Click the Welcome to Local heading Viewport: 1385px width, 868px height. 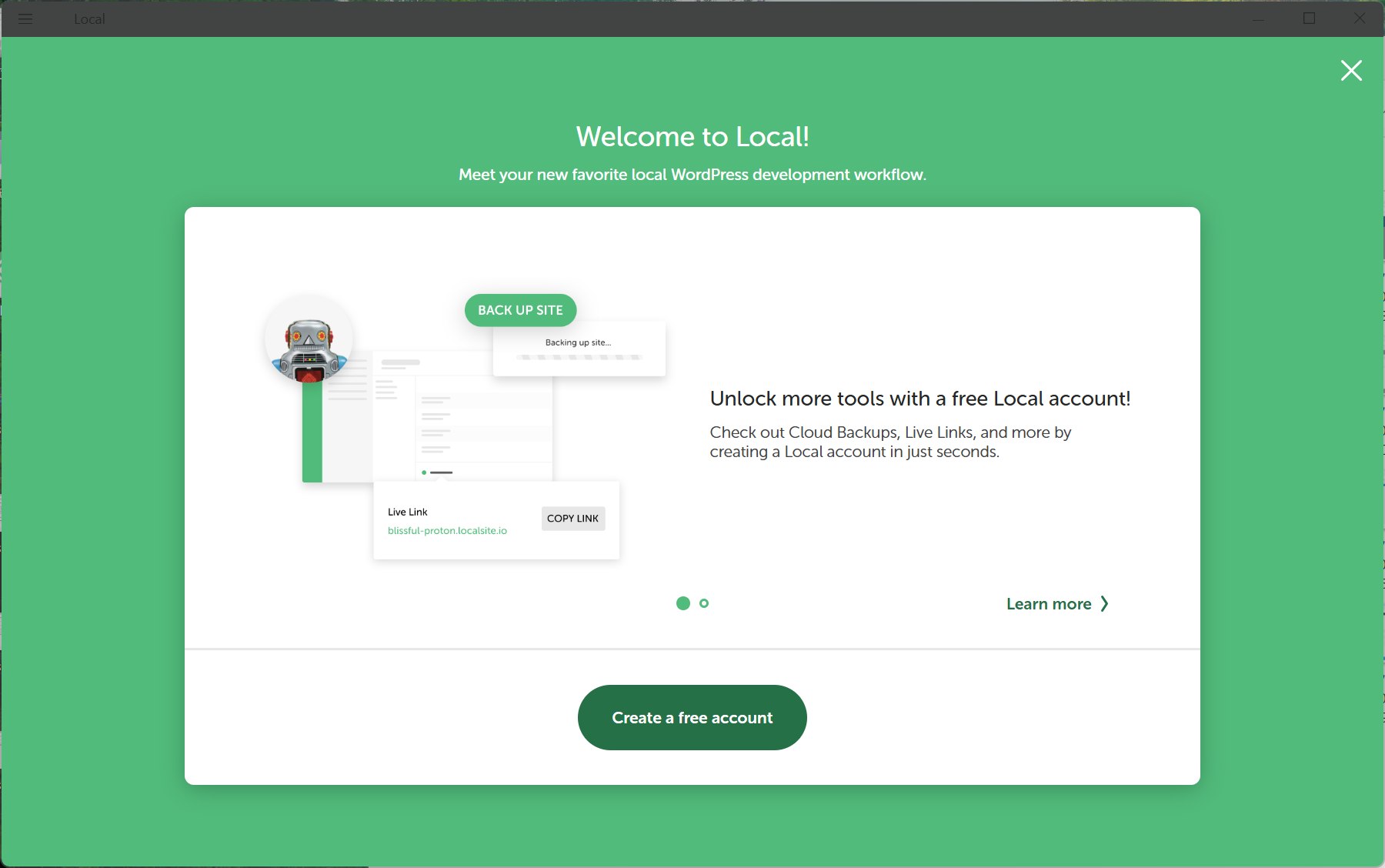click(x=692, y=136)
